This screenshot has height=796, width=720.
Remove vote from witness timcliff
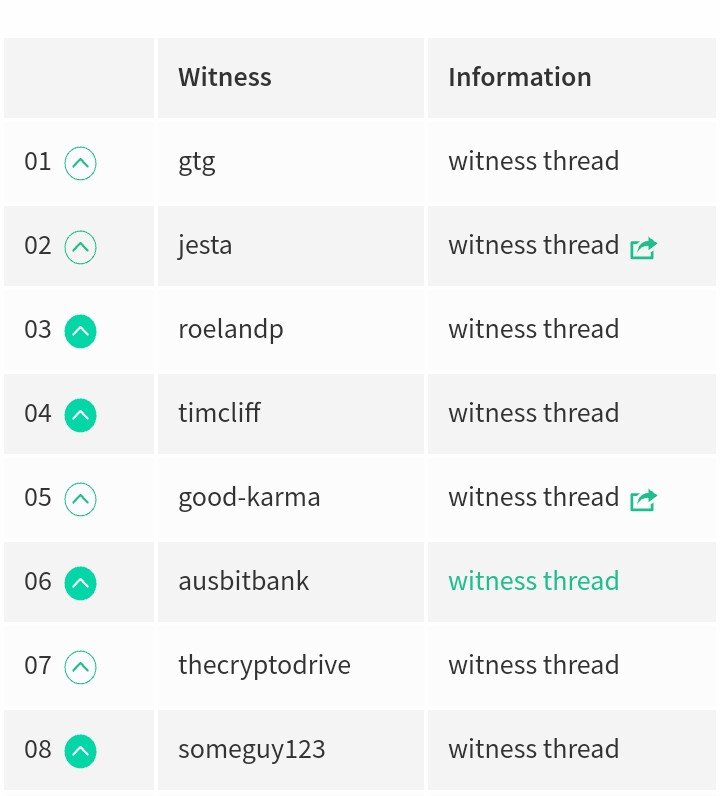[x=80, y=414]
